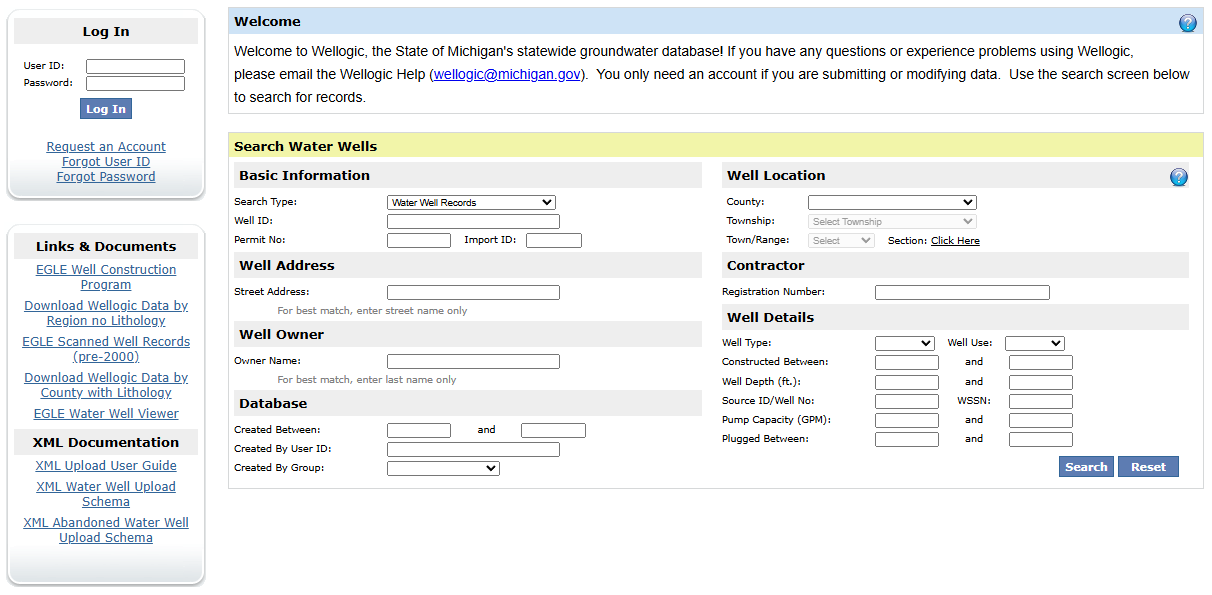Focus the Source ID/Well No field

tap(907, 401)
